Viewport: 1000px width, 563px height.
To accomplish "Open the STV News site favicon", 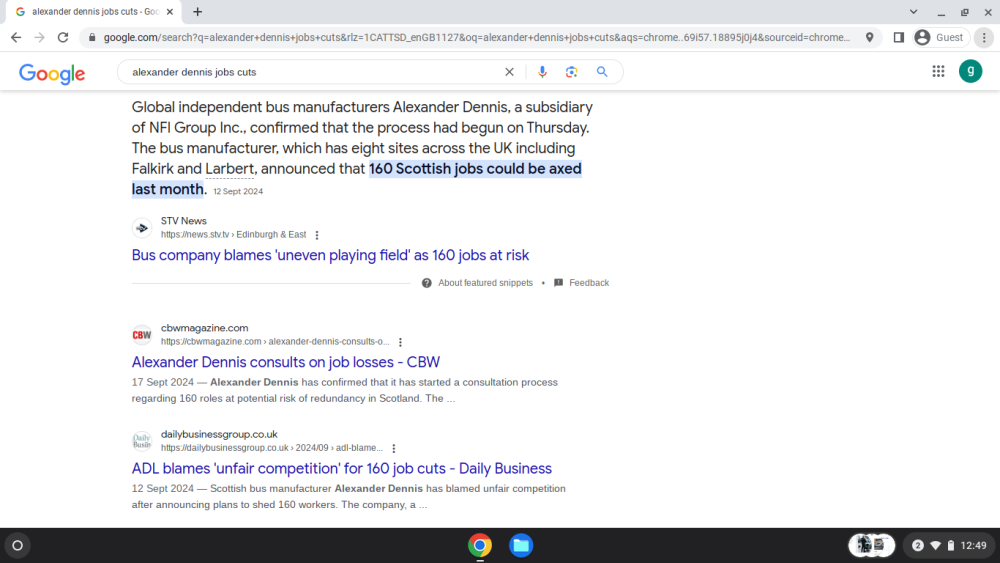I will [x=142, y=228].
